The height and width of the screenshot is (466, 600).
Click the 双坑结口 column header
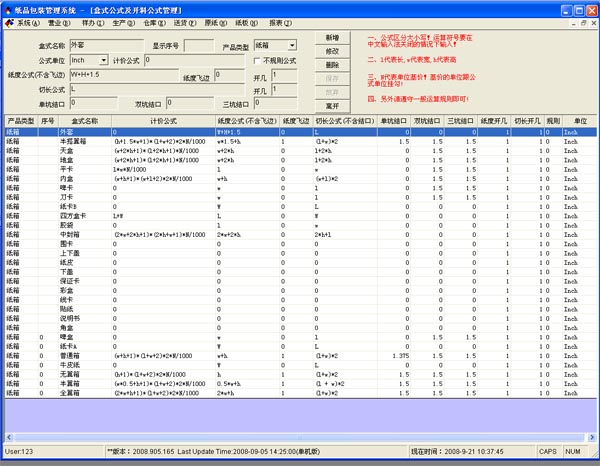click(427, 121)
